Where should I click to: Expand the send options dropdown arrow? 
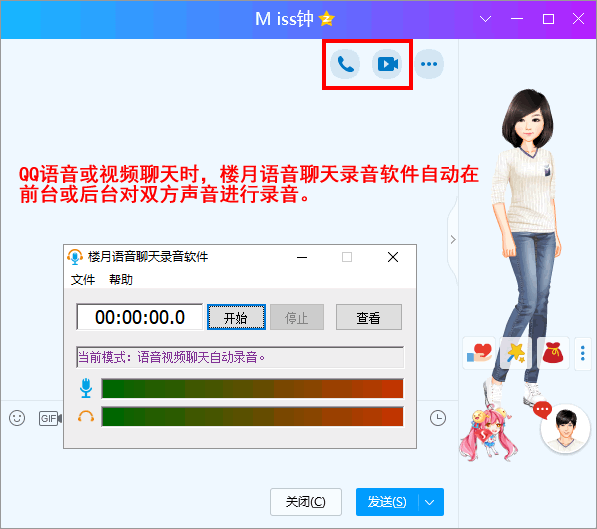click(430, 502)
